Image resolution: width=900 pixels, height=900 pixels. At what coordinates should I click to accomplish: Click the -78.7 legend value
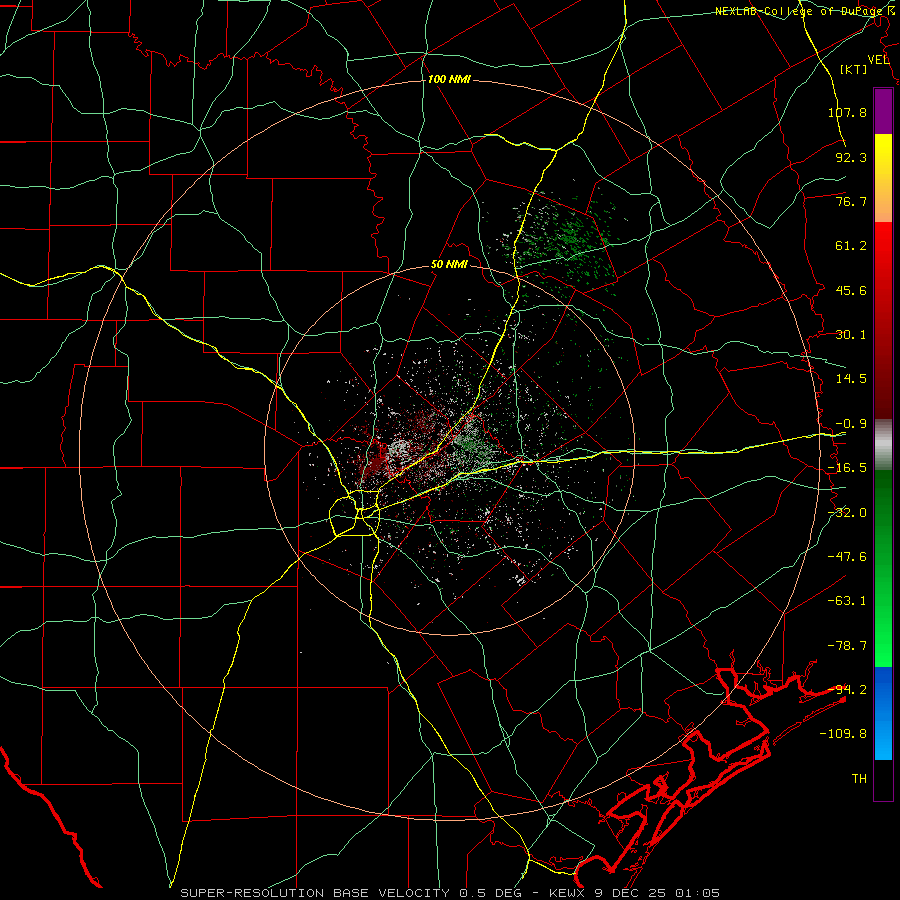[x=847, y=646]
